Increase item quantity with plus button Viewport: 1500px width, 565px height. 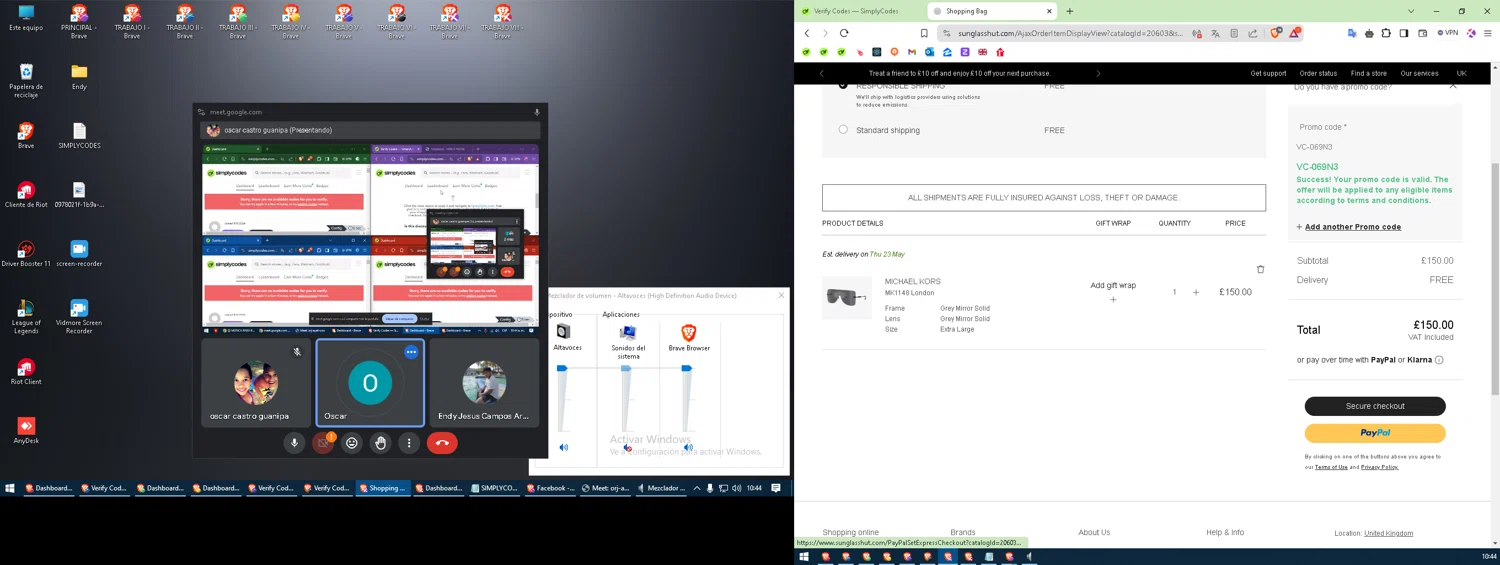(x=1196, y=292)
